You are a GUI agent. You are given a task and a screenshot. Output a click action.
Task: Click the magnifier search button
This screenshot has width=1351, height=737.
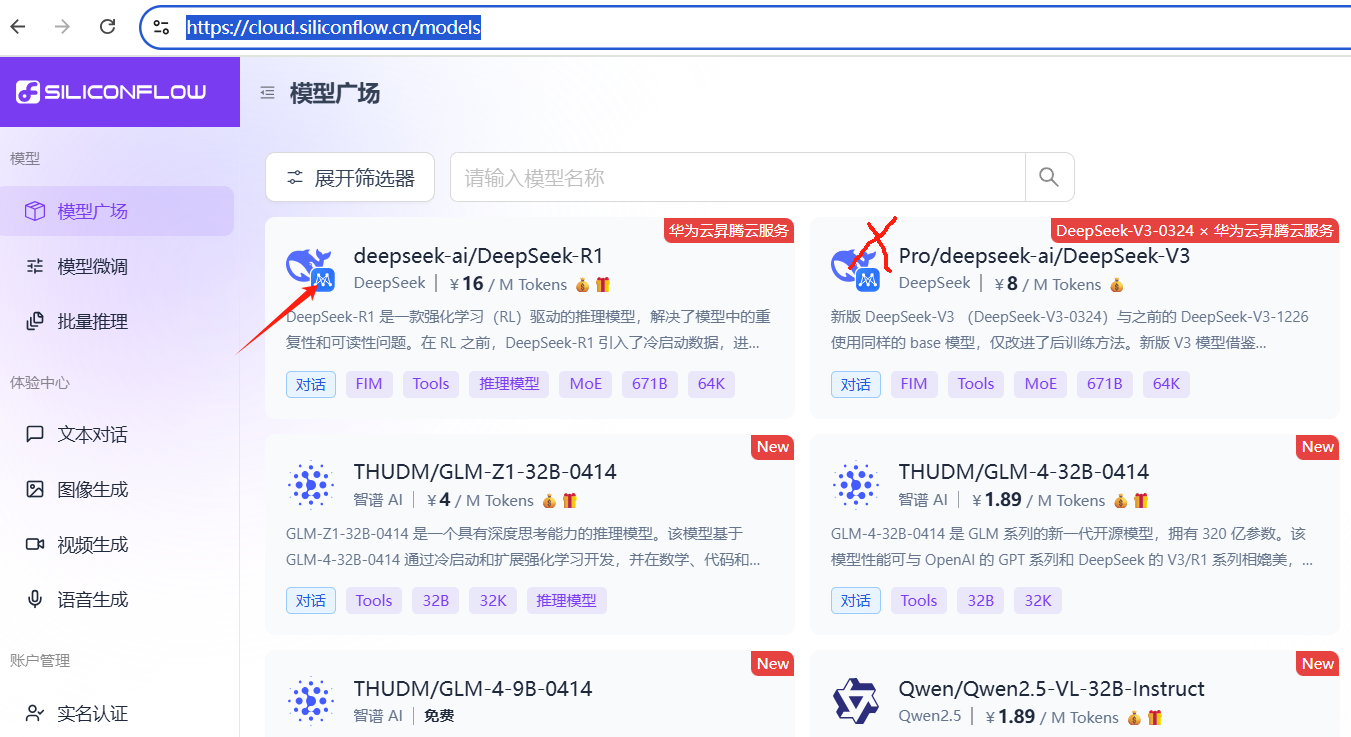1049,177
